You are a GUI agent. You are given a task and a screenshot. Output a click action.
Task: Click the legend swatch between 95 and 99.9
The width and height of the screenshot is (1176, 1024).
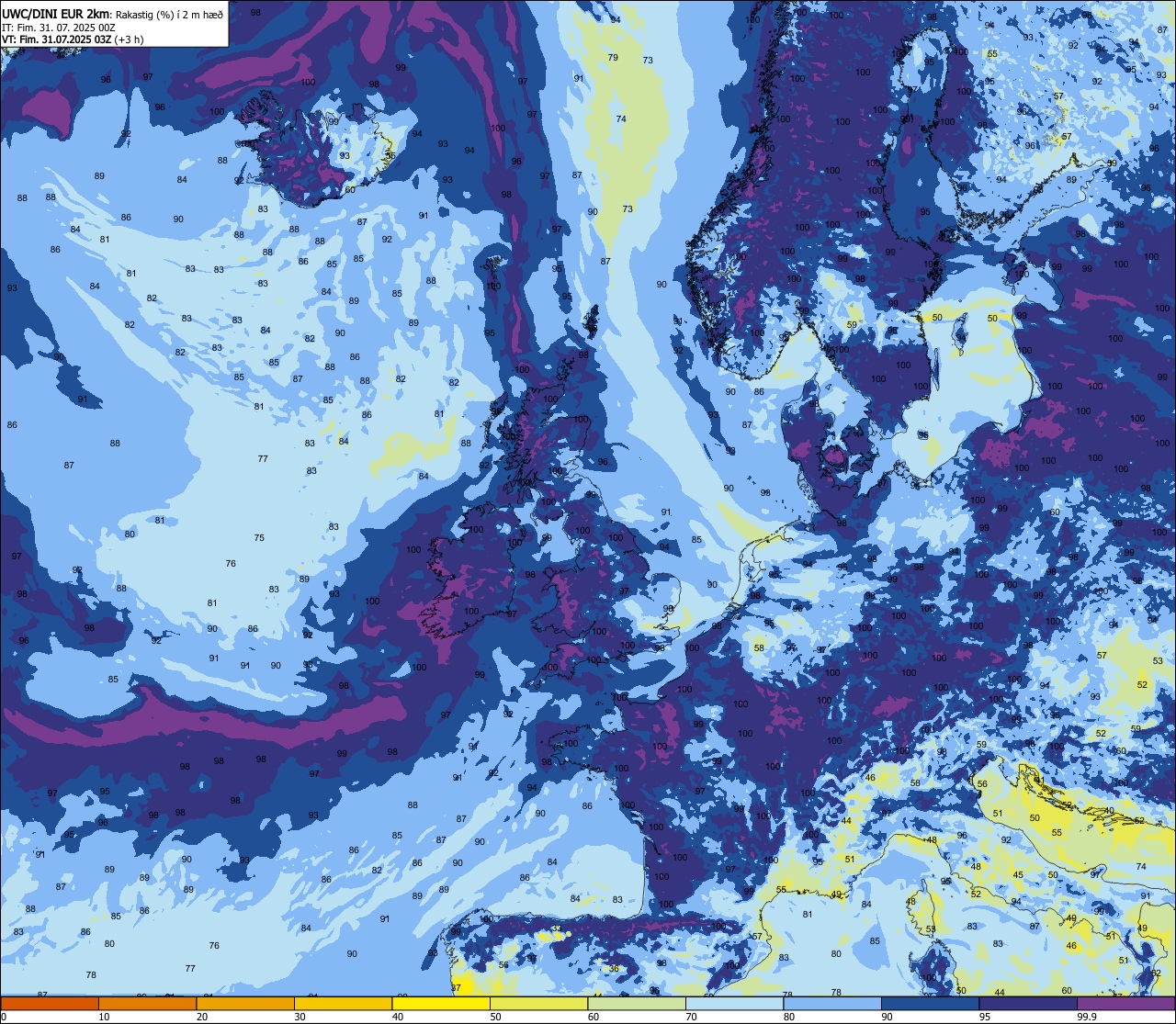coord(1028,1004)
